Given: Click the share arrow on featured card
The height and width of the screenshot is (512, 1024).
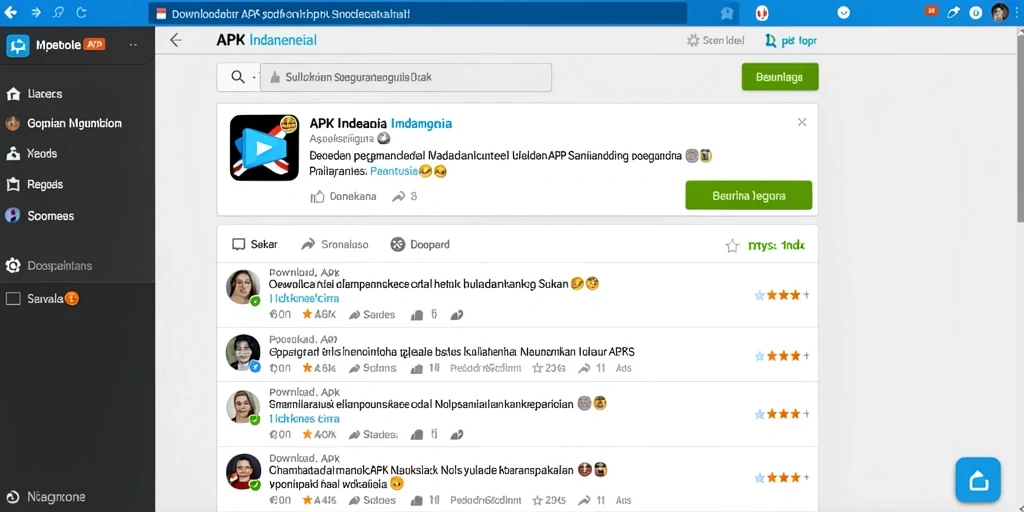Looking at the screenshot, I should tap(398, 196).
